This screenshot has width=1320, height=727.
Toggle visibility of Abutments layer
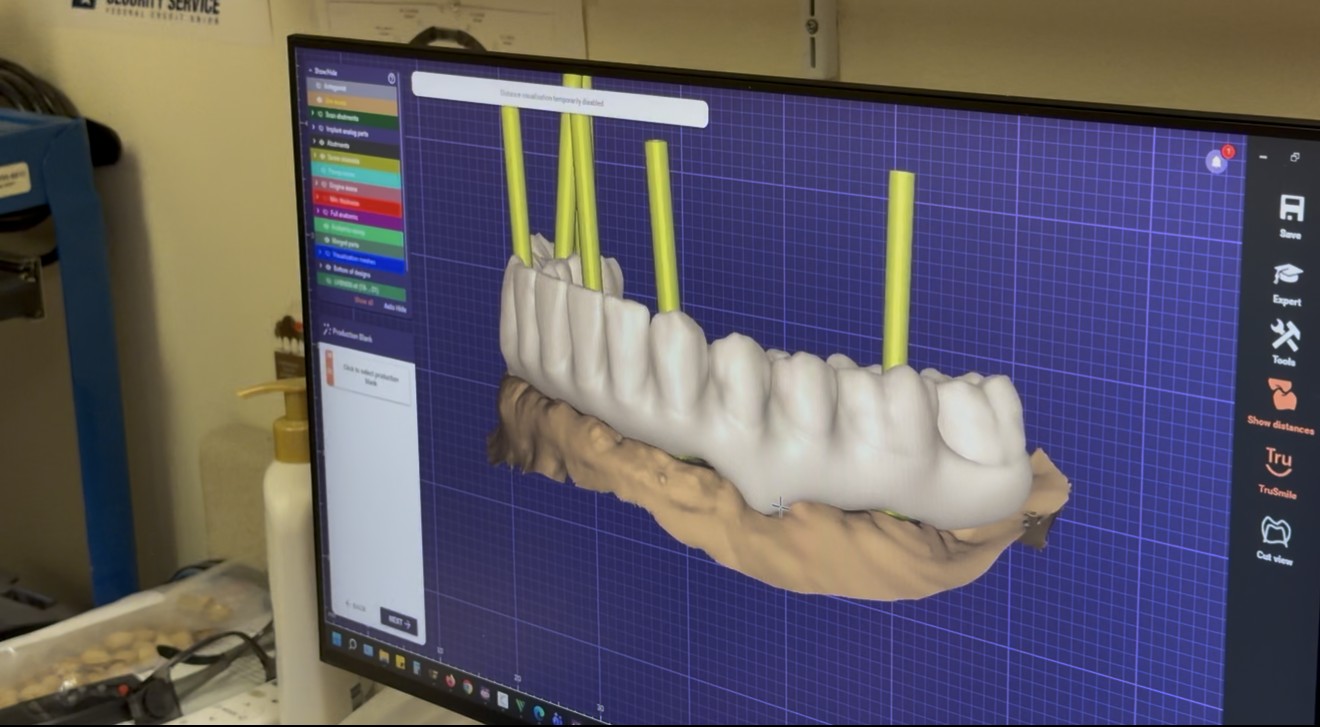coord(322,143)
